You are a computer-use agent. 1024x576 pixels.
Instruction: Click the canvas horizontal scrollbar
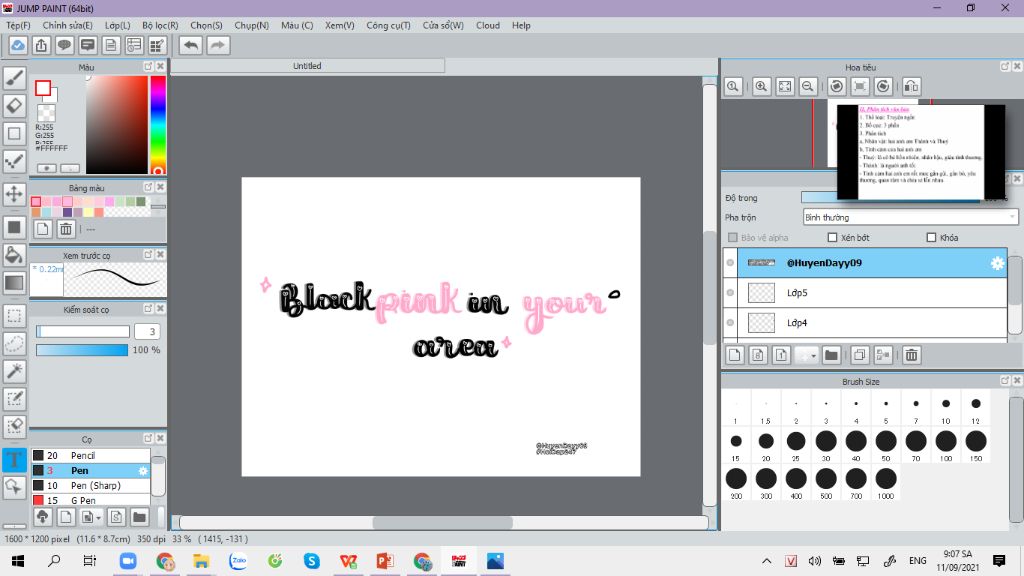(443, 522)
